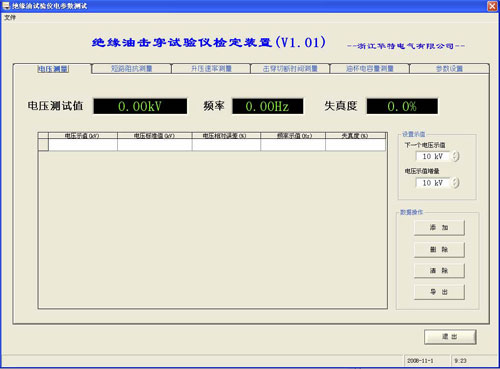The height and width of the screenshot is (369, 500).
Task: Click the 退出 button
Action: pos(450,337)
